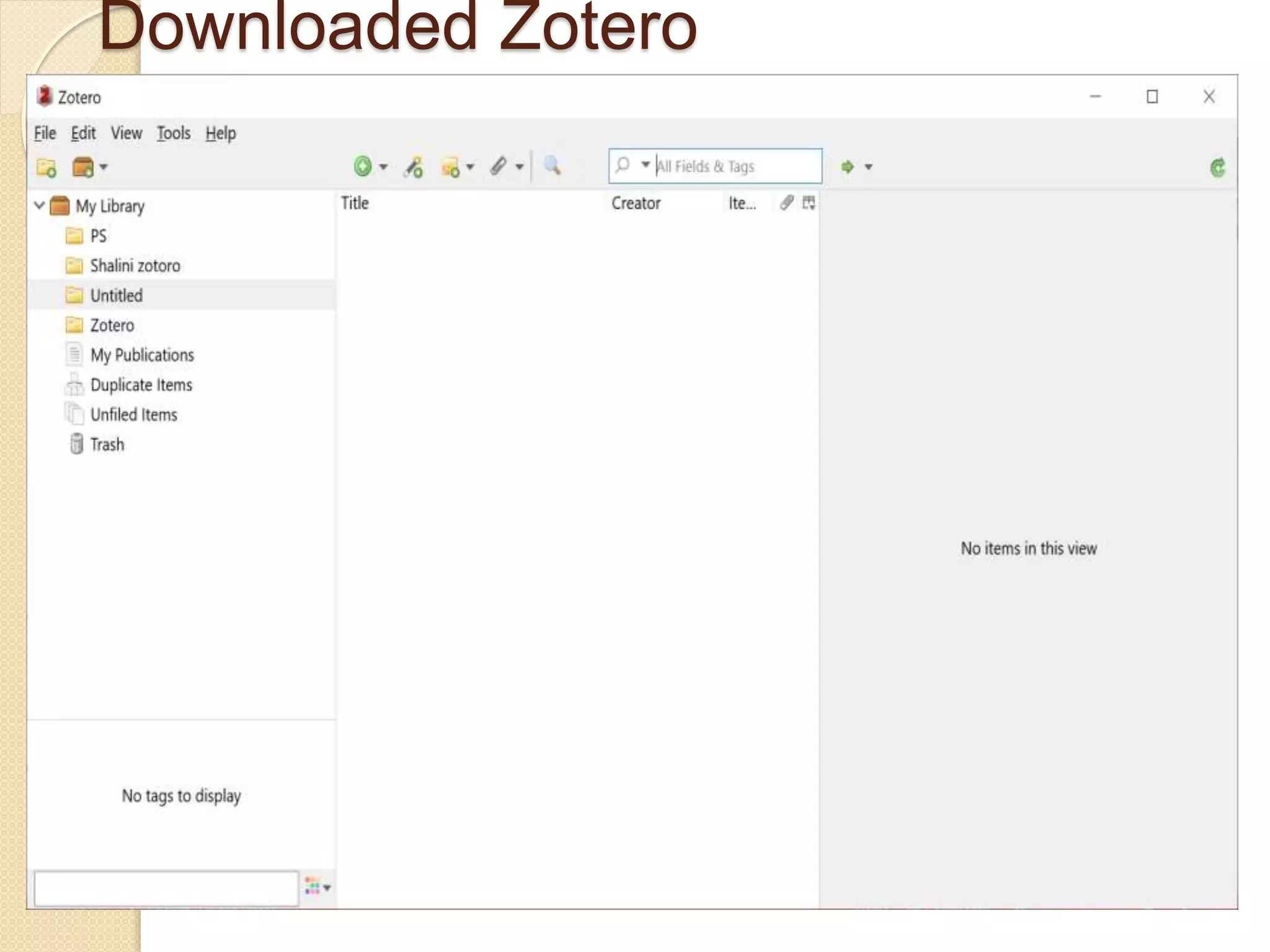
Task: Open Unfiled Items
Action: point(134,415)
